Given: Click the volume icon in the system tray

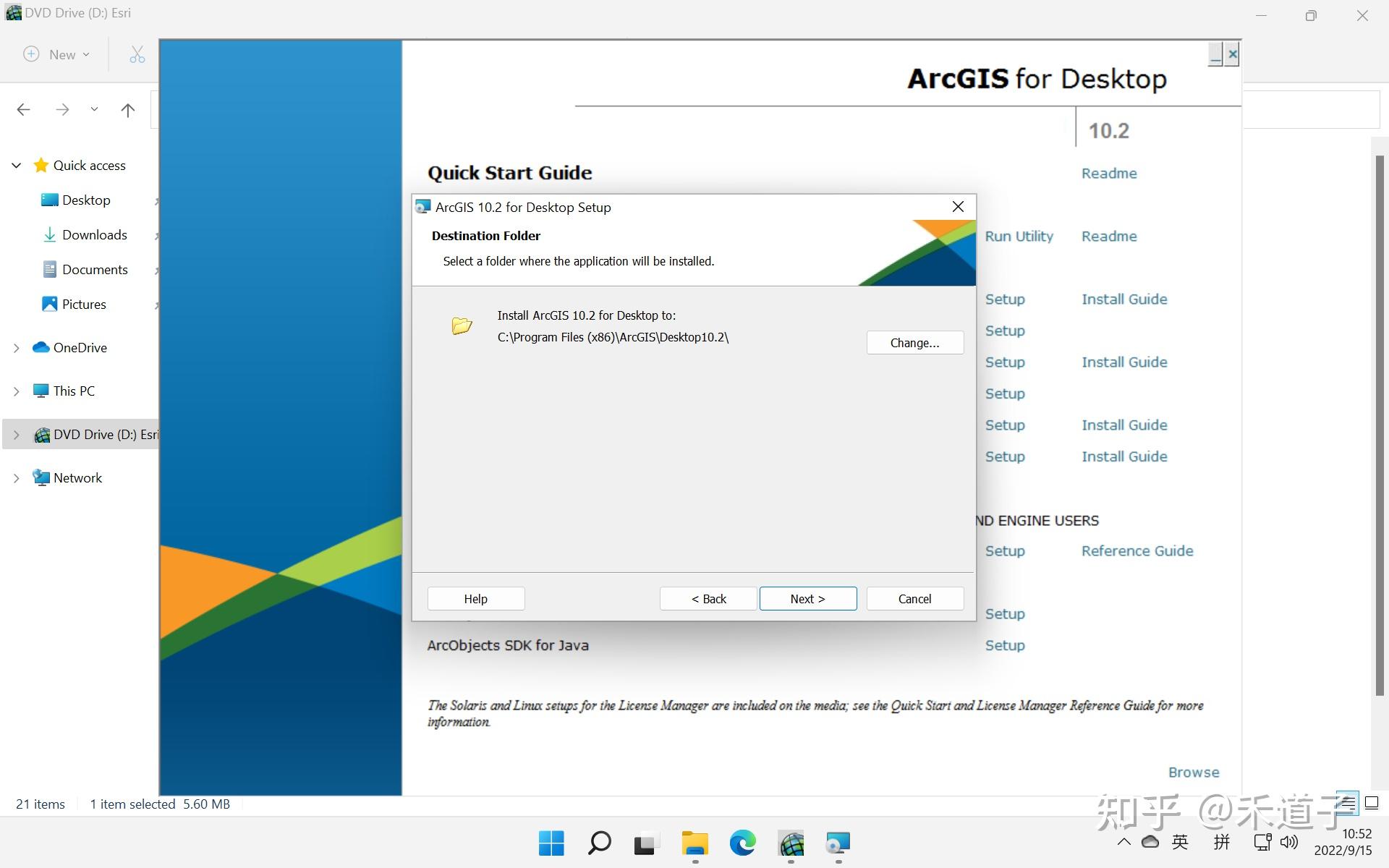Looking at the screenshot, I should (x=1288, y=842).
